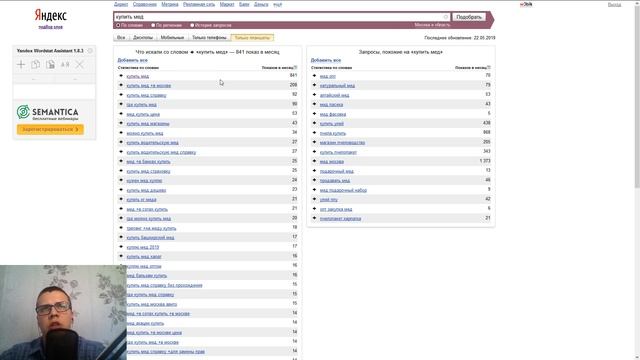Image resolution: width=640 pixels, height=360 pixels.
Task: Click Semantica «Зарегистрироваться» button
Action: (50, 129)
